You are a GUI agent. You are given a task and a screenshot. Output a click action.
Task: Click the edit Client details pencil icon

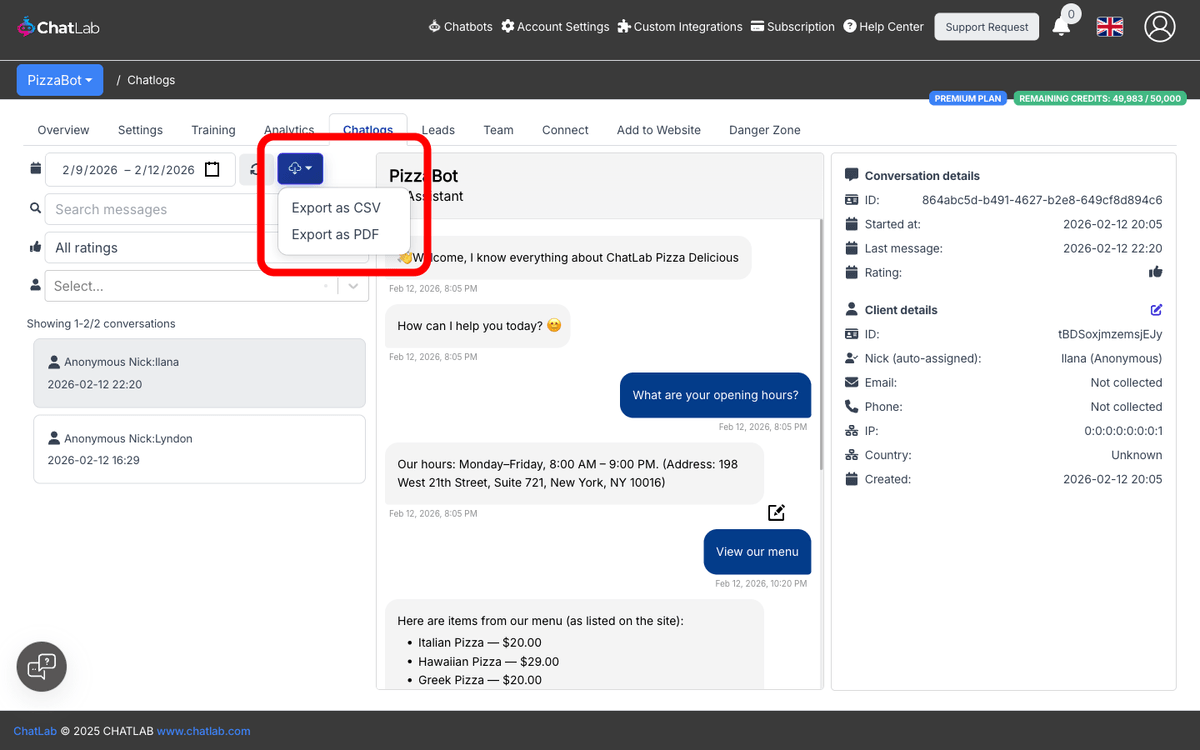point(1156,309)
